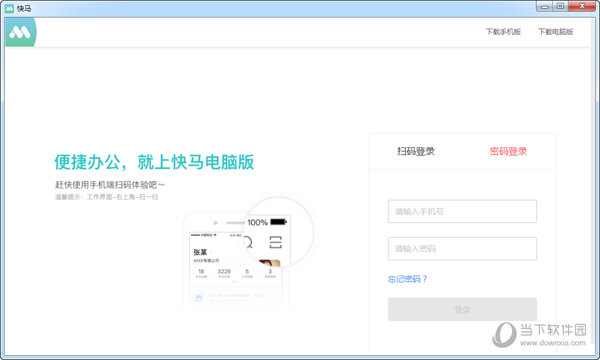This screenshot has width=600, height=360.
Task: Focus the phone number input field
Action: pos(462,211)
